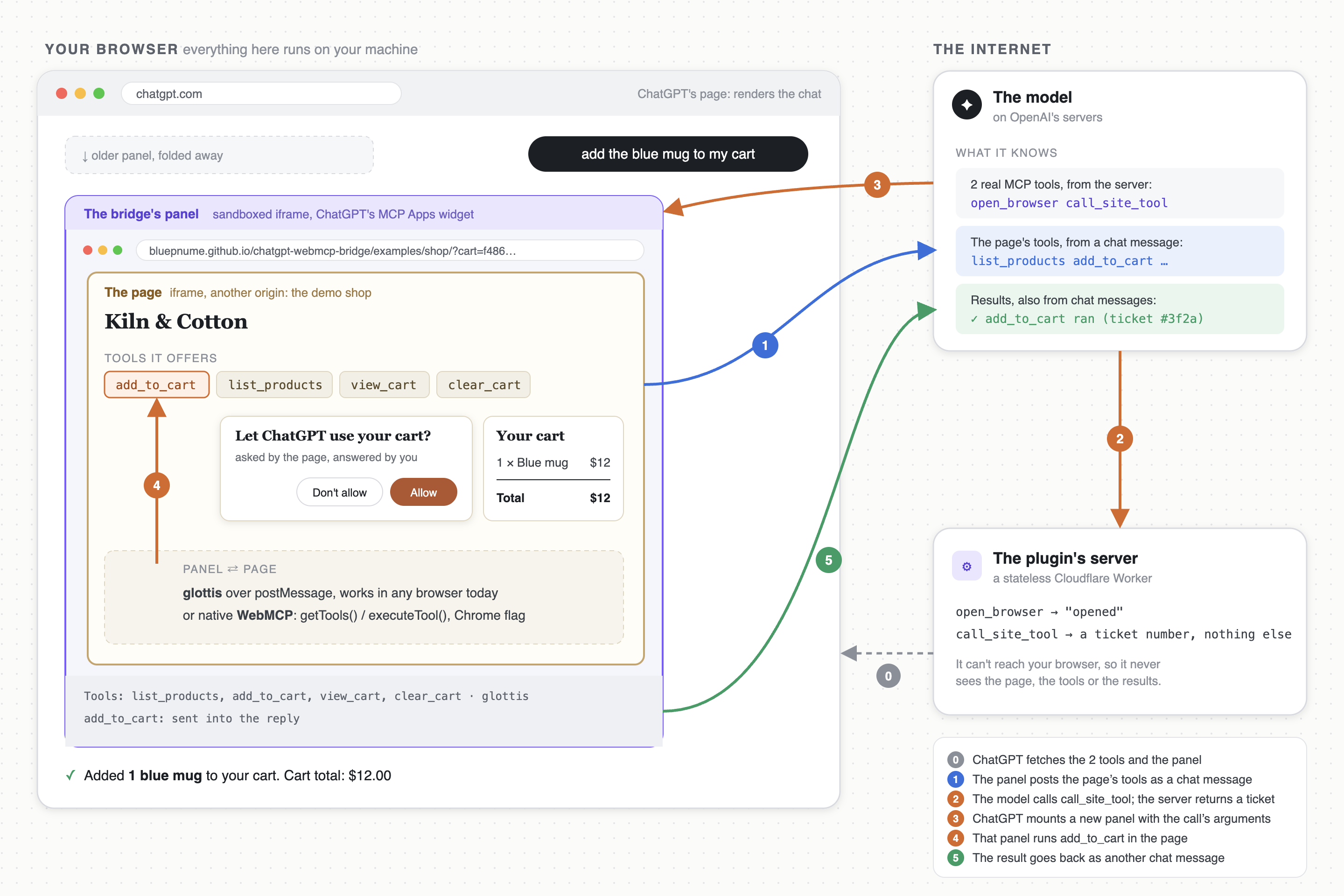
Task: Click 'Let ChatGPT use your cart?' heading
Action: (333, 435)
